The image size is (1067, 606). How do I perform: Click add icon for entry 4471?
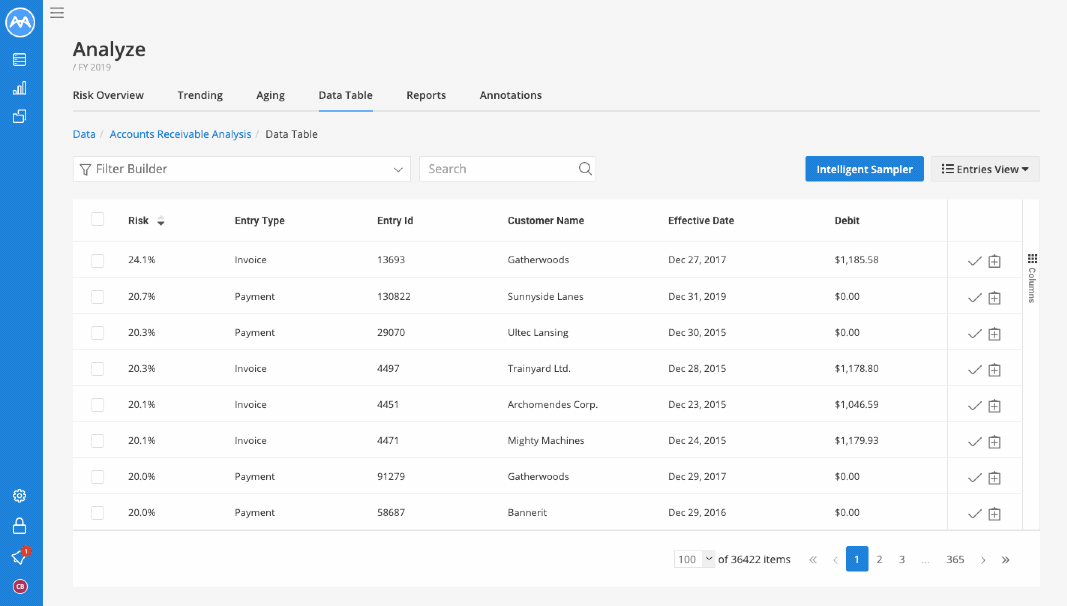(x=994, y=442)
